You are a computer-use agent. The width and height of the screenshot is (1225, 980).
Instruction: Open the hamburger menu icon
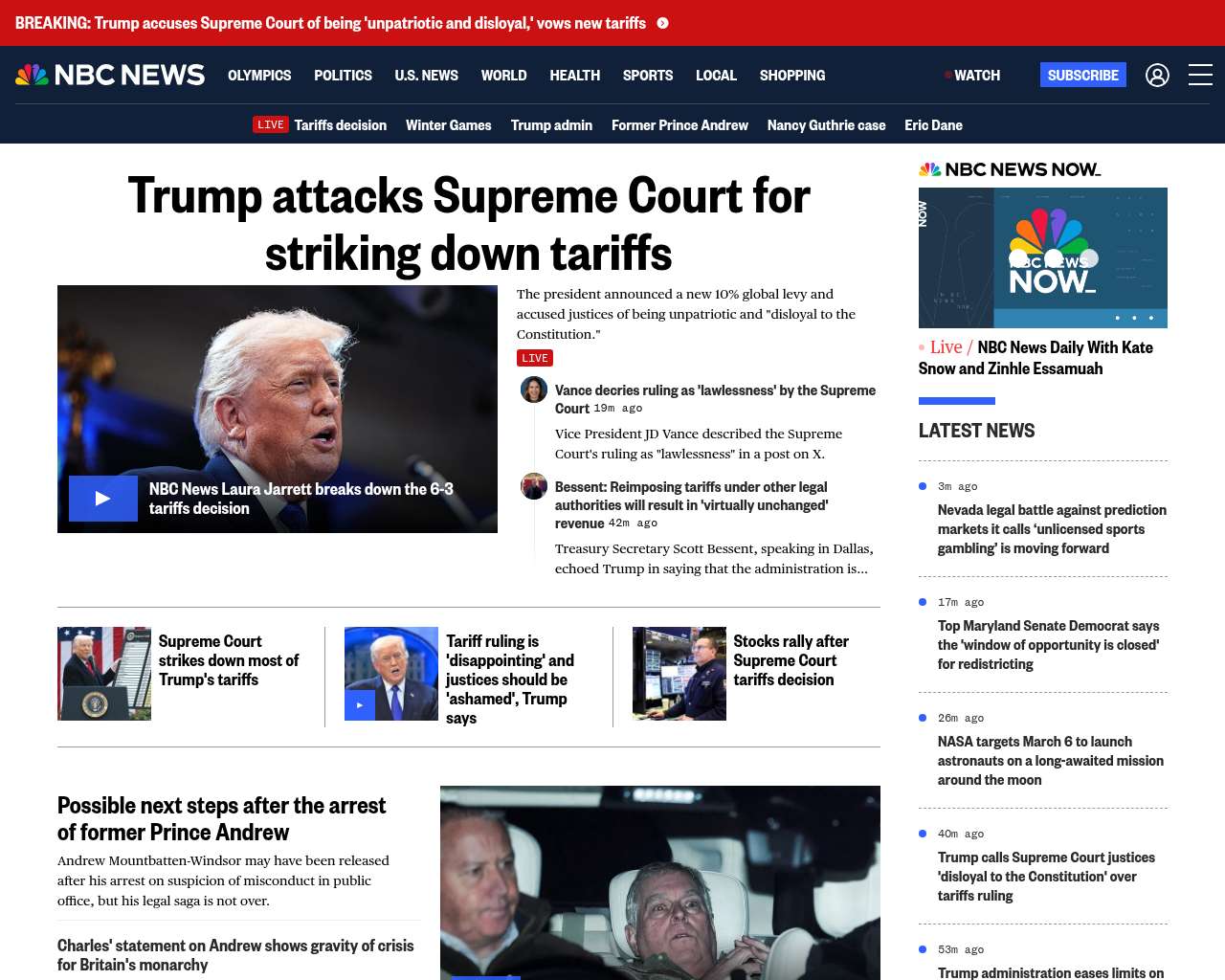click(1200, 75)
